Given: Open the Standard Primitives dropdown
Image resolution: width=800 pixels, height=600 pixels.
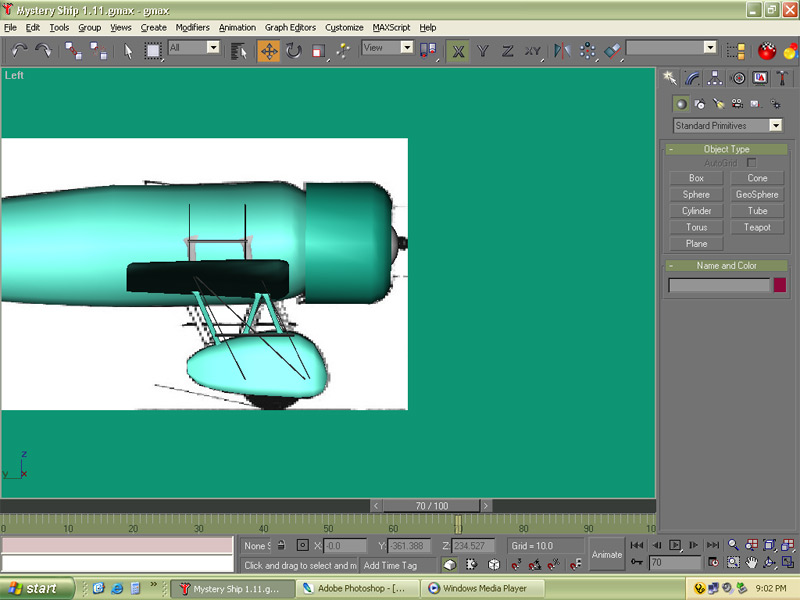Looking at the screenshot, I should click(775, 126).
